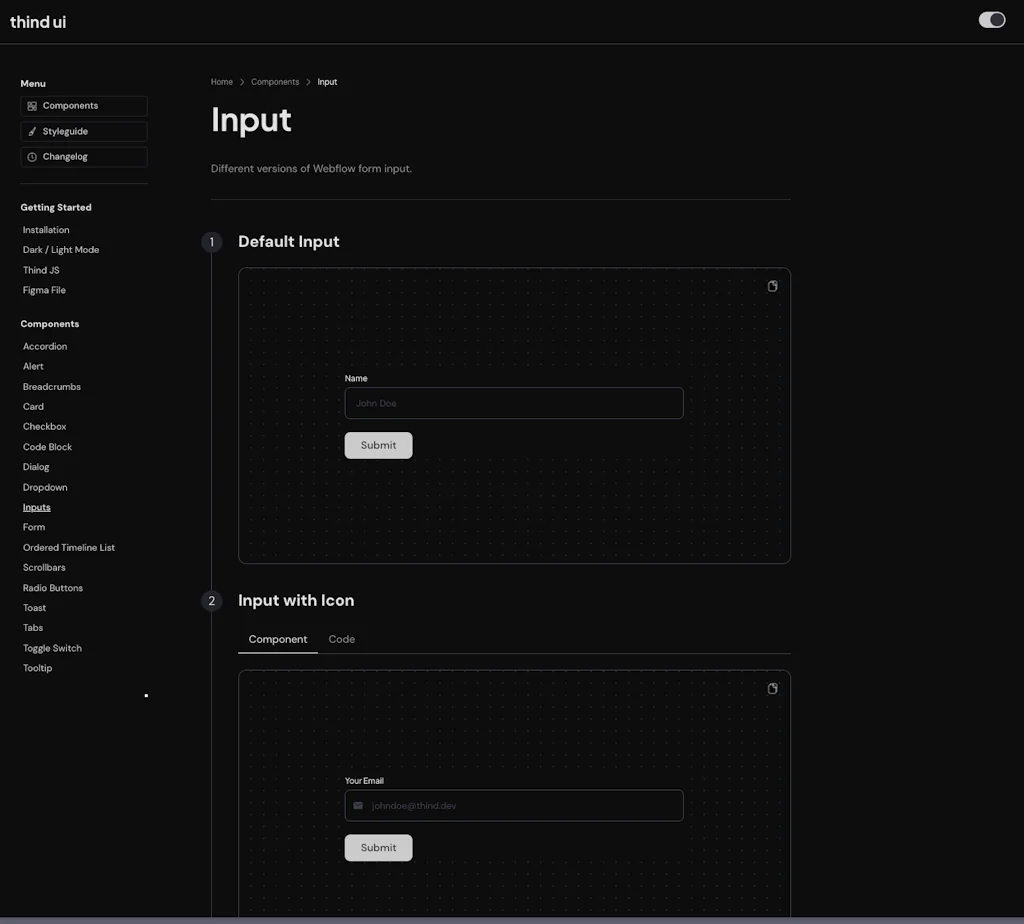
Task: Select the Component tab
Action: [x=277, y=639]
